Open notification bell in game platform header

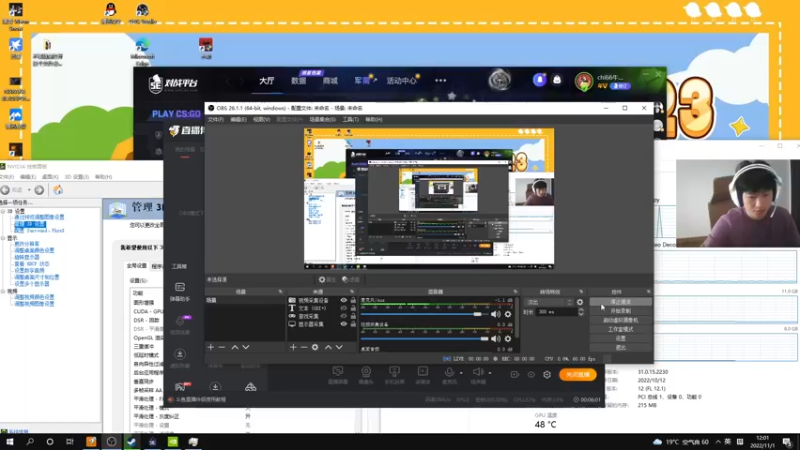tap(539, 80)
